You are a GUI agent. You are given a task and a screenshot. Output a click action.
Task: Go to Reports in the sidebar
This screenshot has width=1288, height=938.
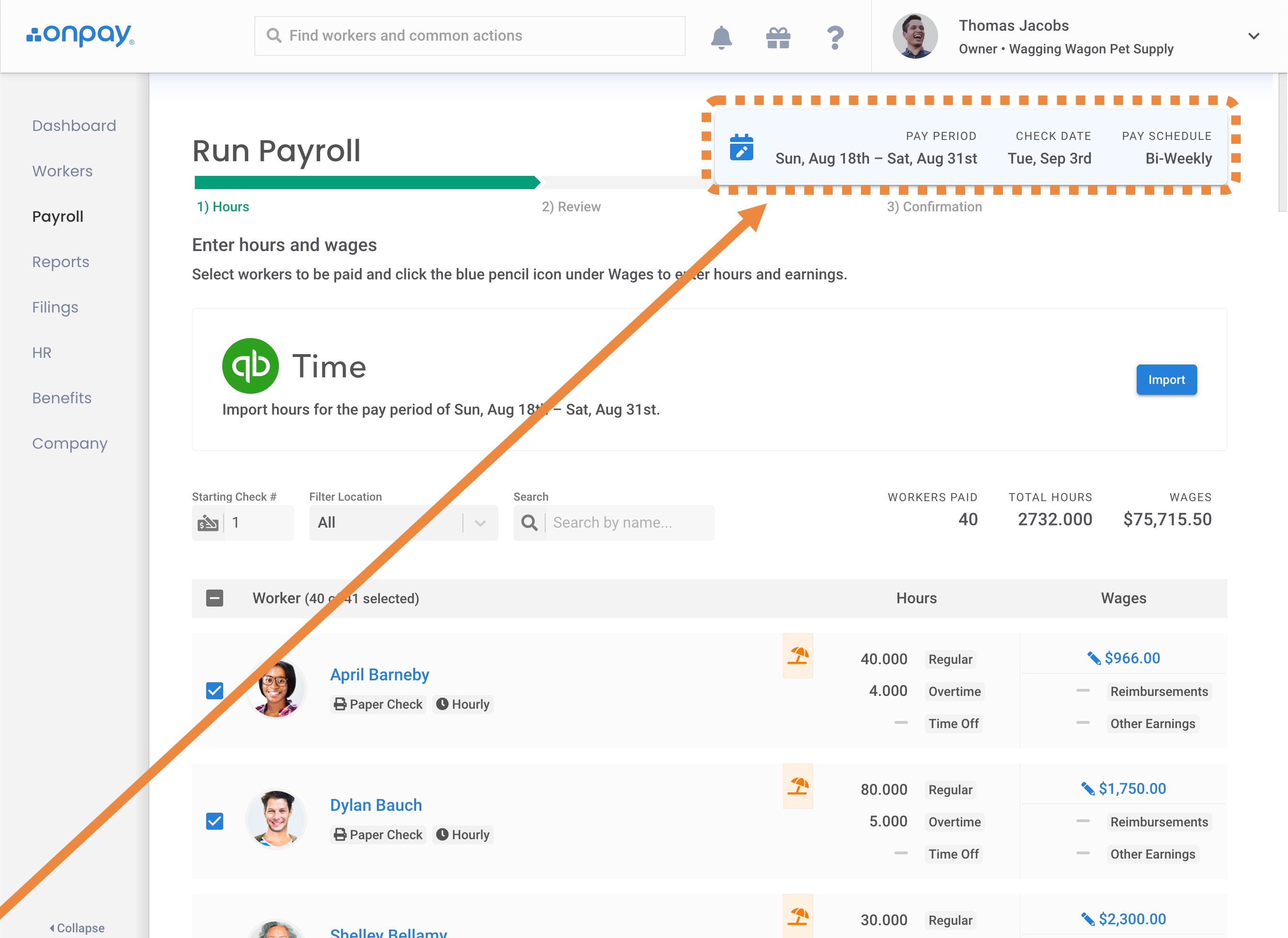61,262
